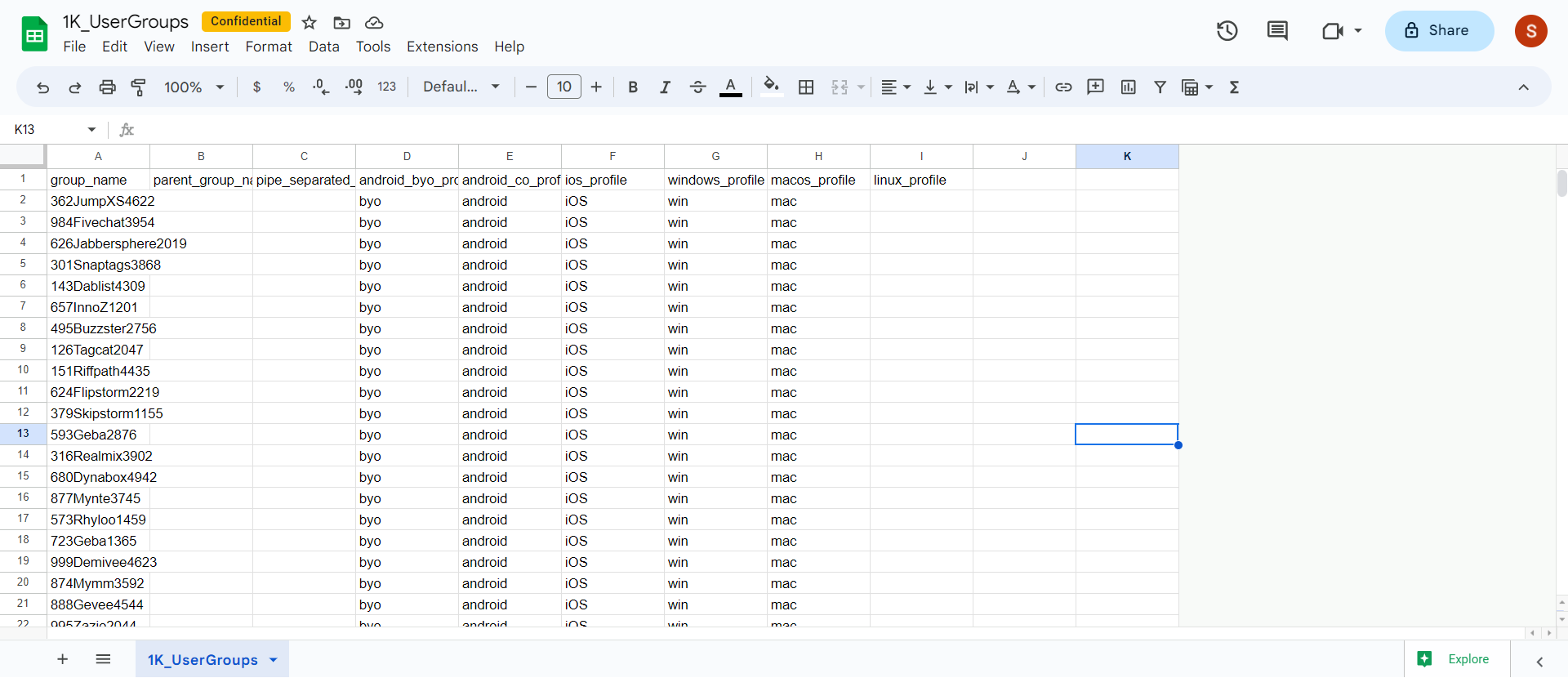Apply percent format icon
The height and width of the screenshot is (678, 1568).
pos(289,87)
